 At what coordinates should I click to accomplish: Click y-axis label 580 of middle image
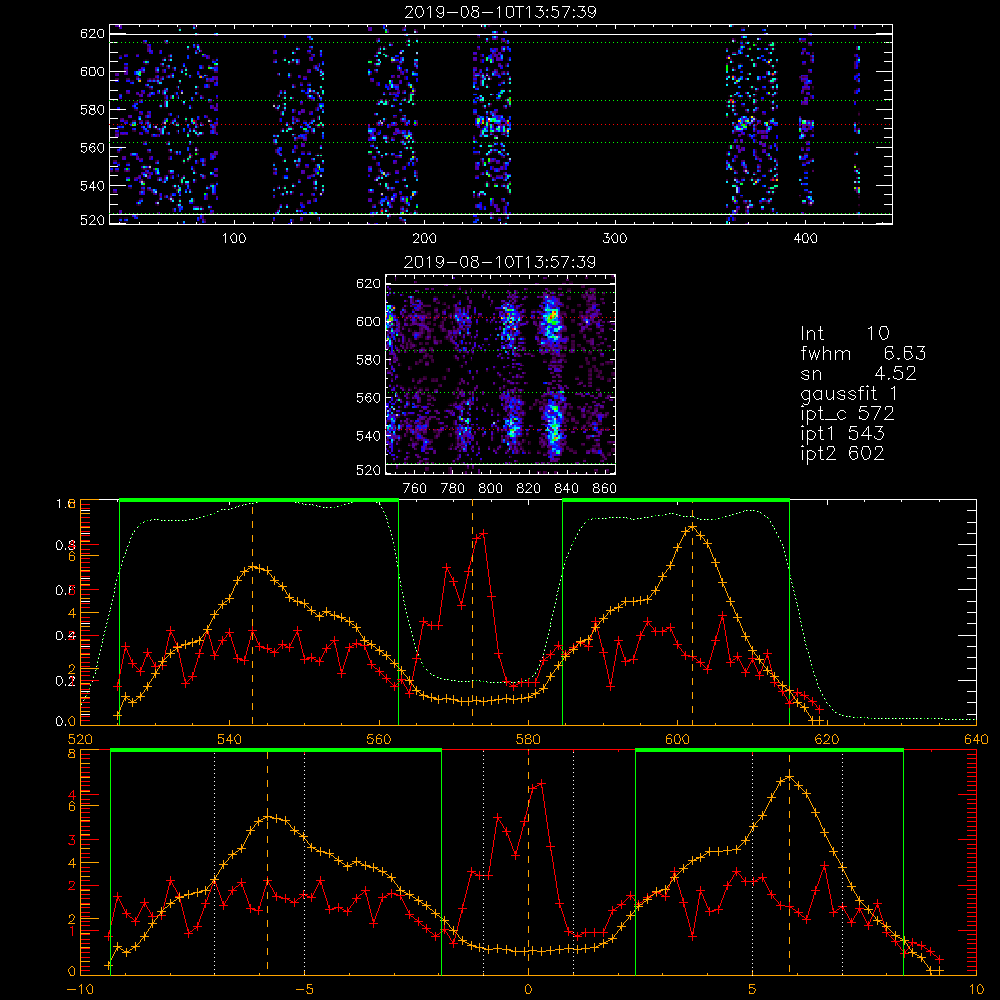[x=368, y=360]
